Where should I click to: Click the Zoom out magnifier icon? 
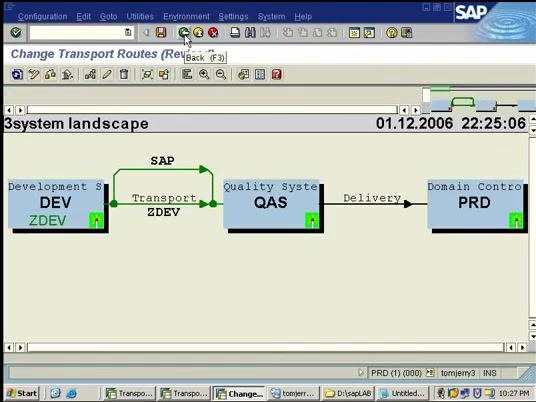(x=221, y=74)
